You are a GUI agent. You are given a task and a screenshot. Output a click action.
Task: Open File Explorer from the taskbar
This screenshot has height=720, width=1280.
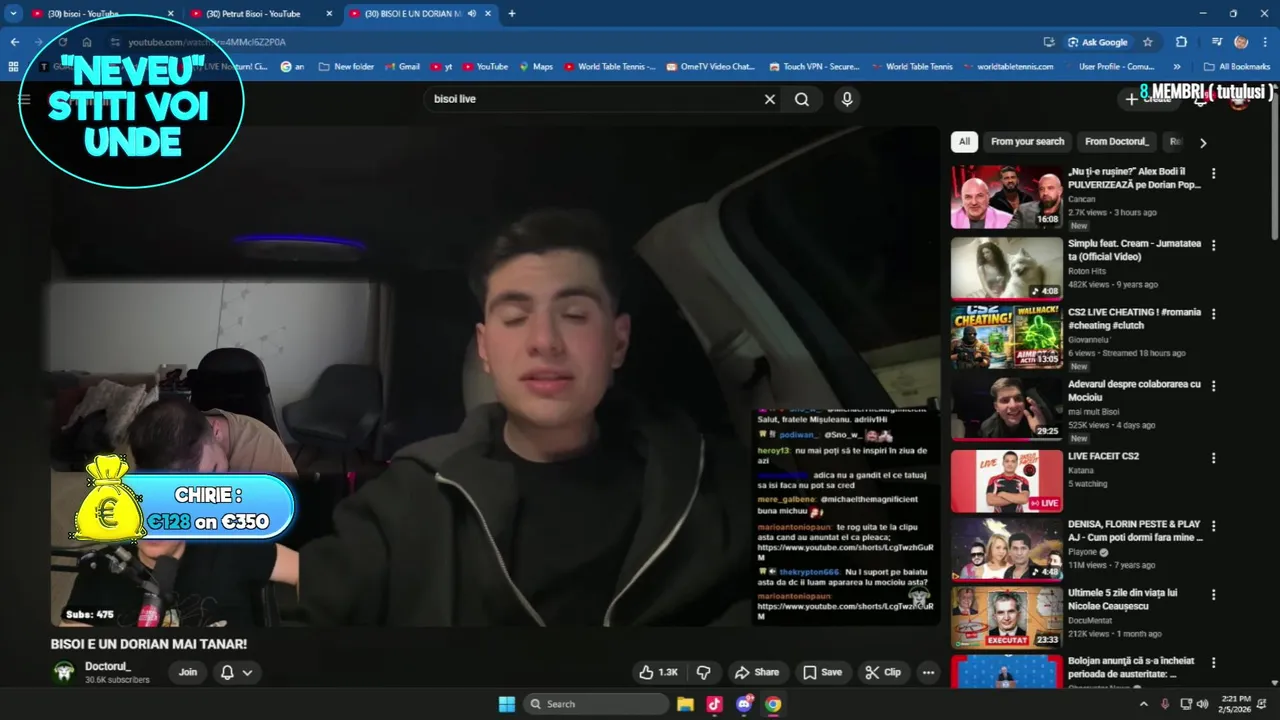pyautogui.click(x=685, y=704)
